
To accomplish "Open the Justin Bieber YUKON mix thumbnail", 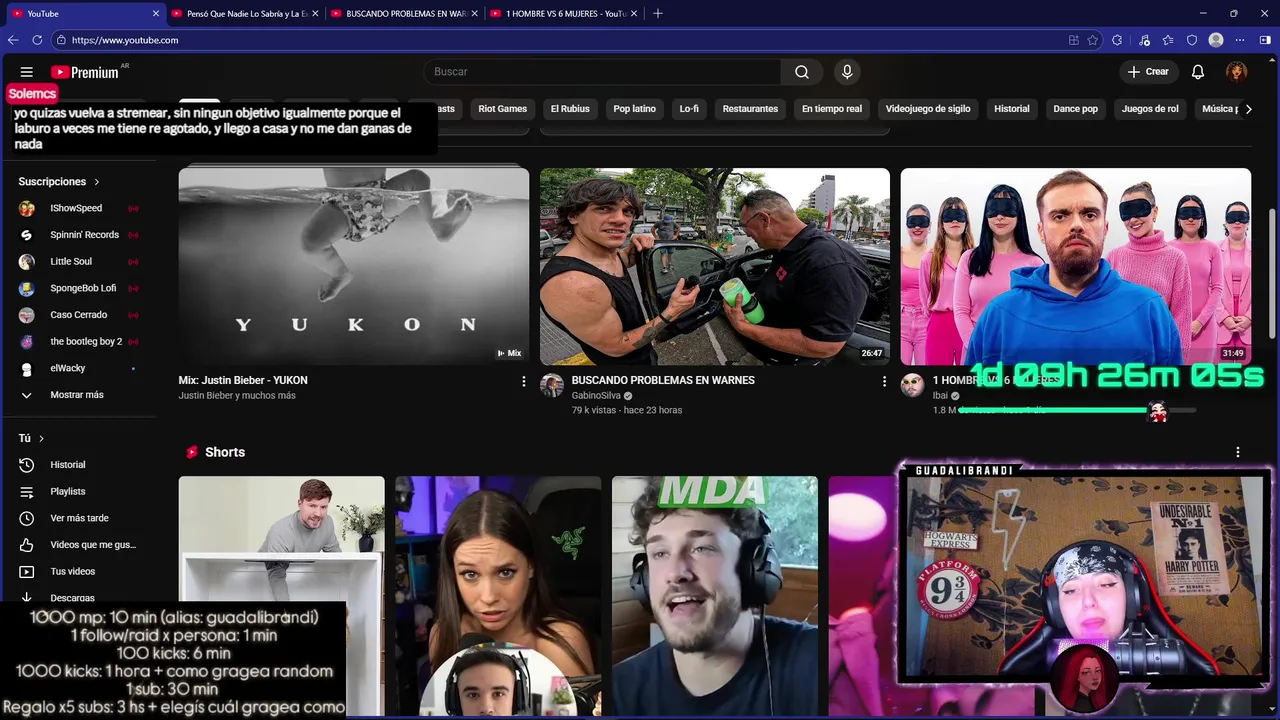I will [x=354, y=266].
